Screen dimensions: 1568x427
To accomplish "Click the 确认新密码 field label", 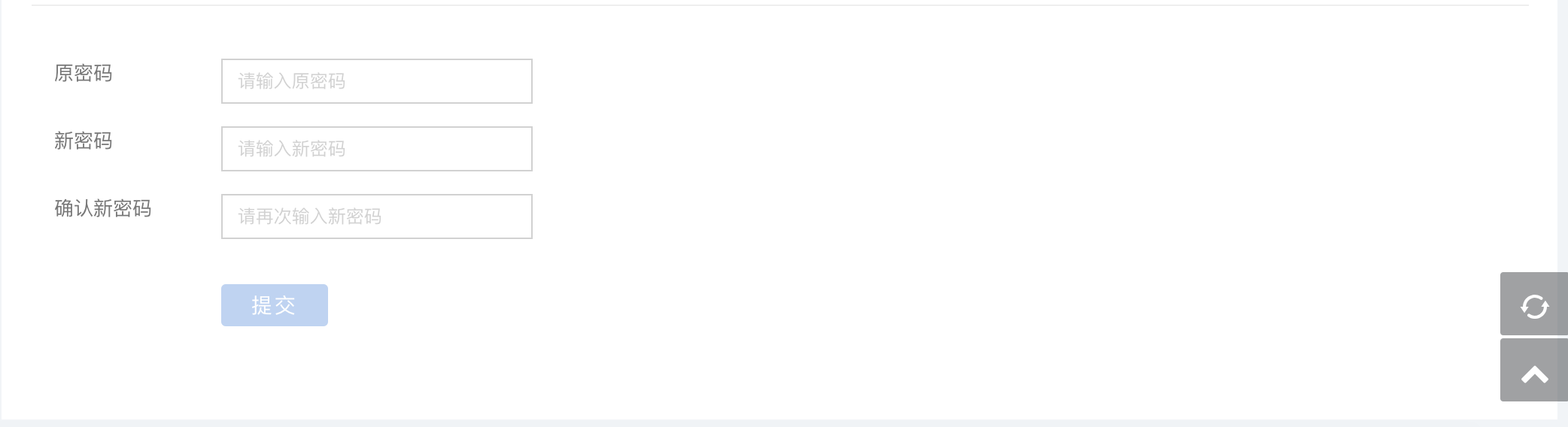I will pos(103,209).
